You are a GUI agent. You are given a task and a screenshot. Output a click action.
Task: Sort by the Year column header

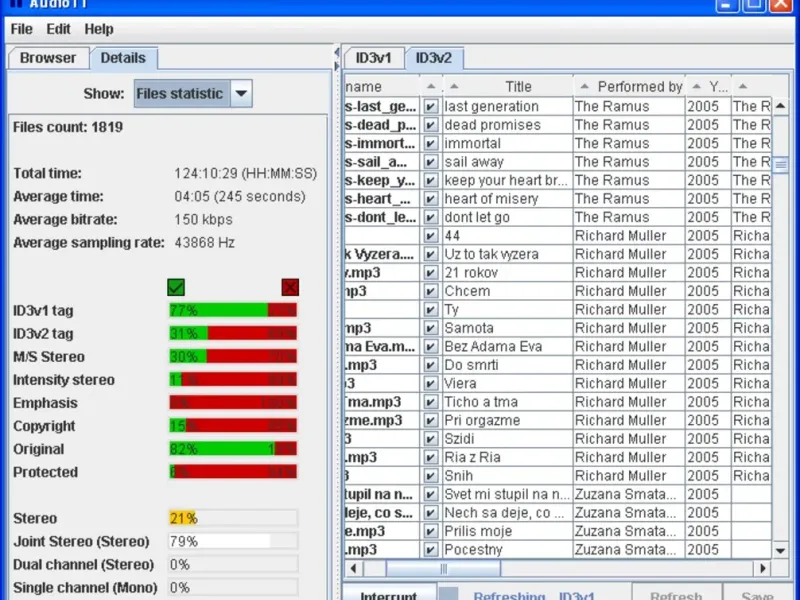click(x=709, y=87)
